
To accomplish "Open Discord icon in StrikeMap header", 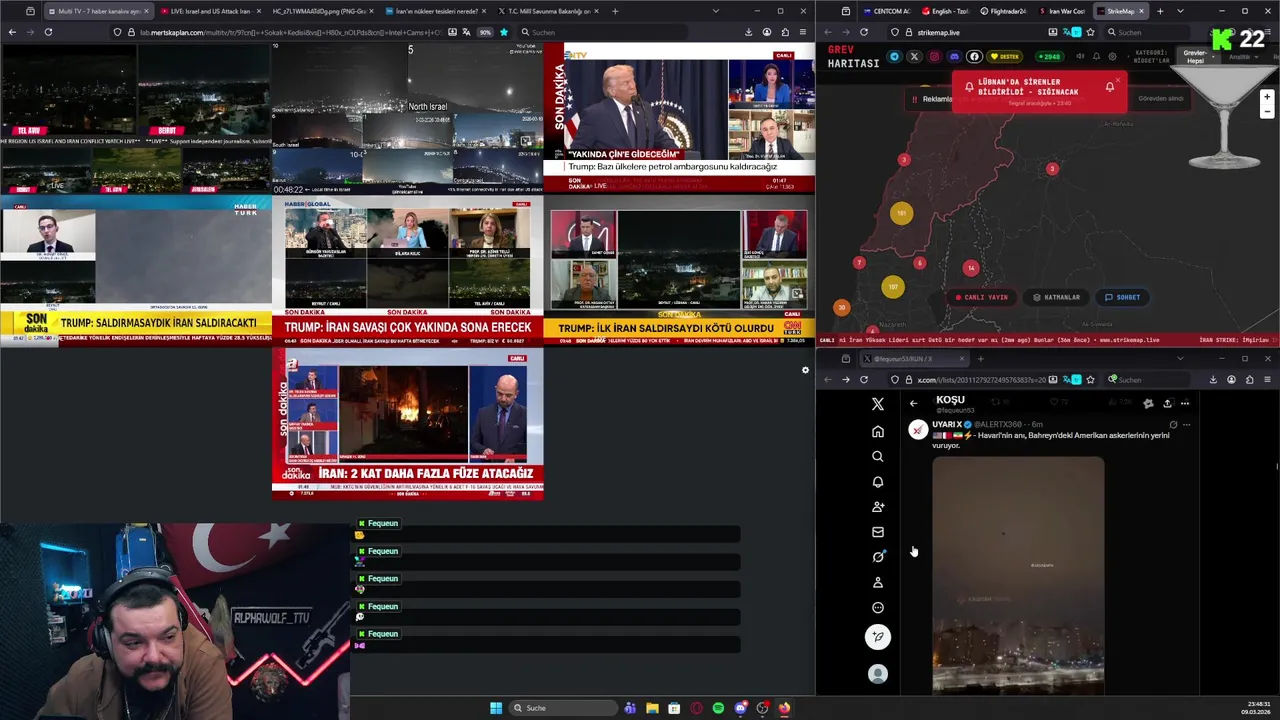I will pos(954,56).
